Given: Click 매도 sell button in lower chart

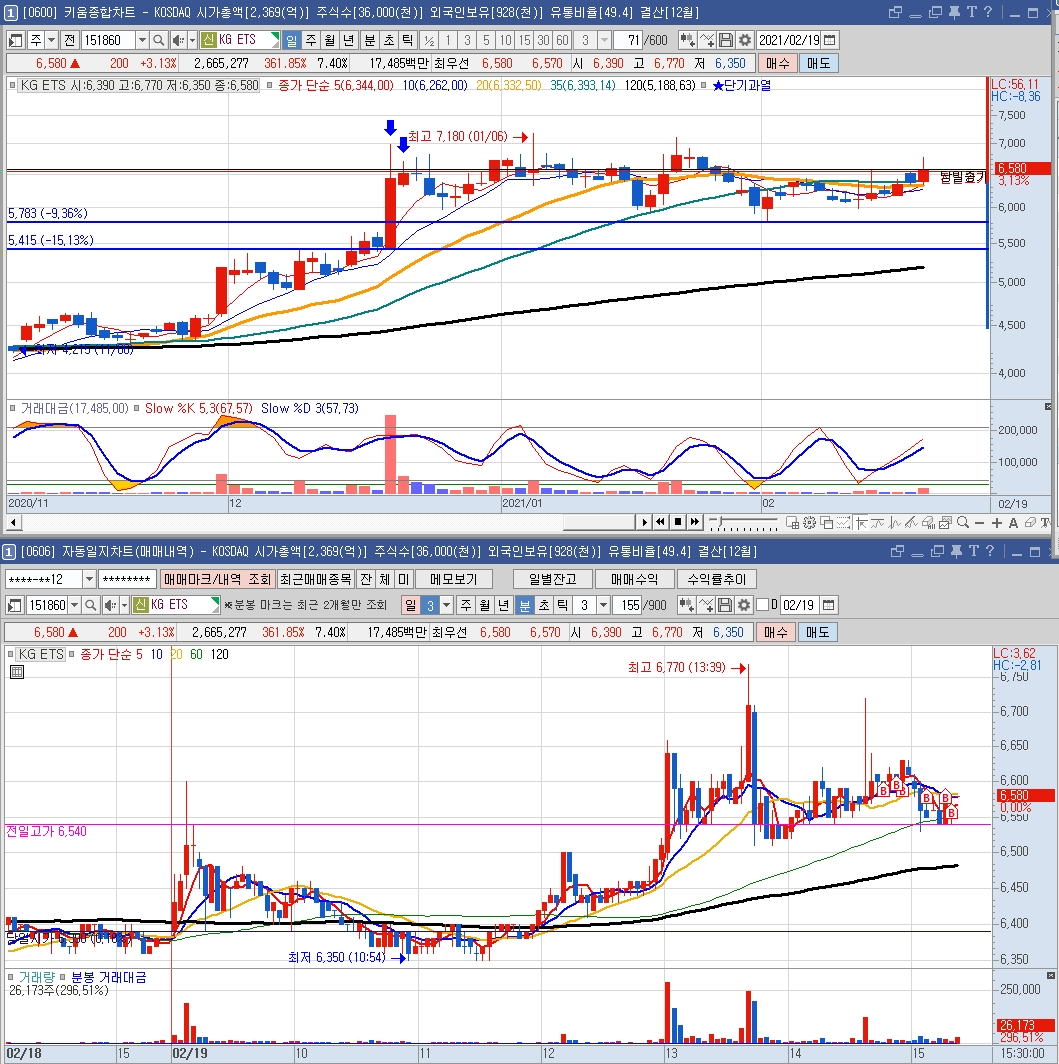Looking at the screenshot, I should (817, 632).
